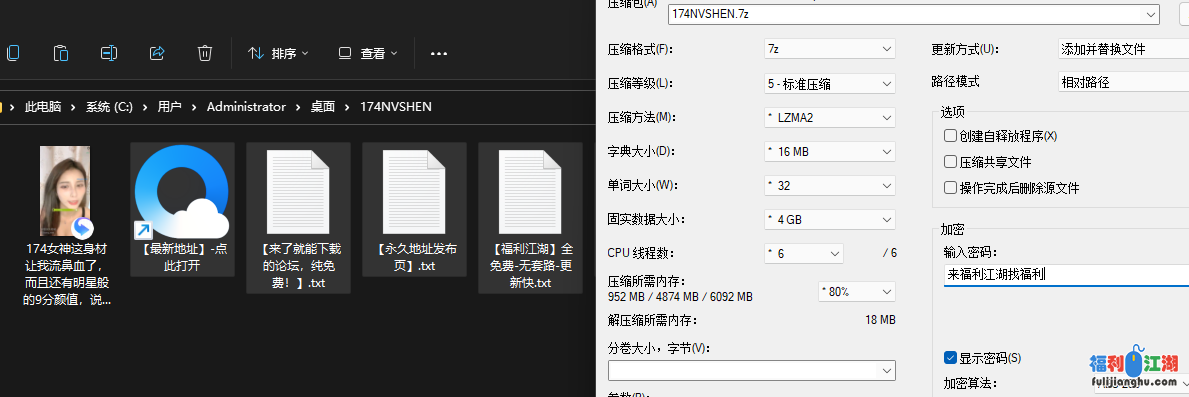The image size is (1189, 397).
Task: Click the delete trash icon
Action: 205,53
